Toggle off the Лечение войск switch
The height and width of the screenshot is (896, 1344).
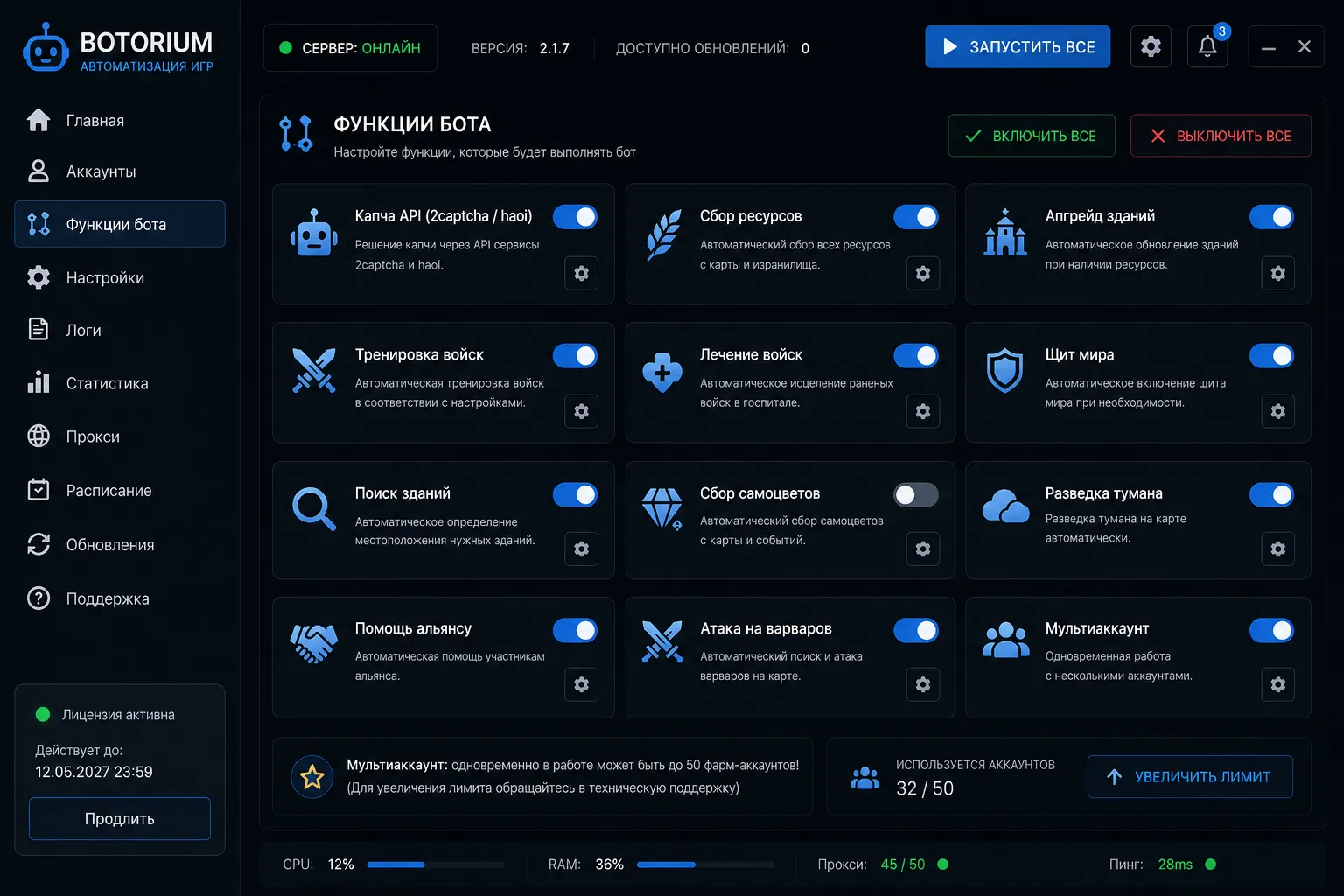pos(916,356)
